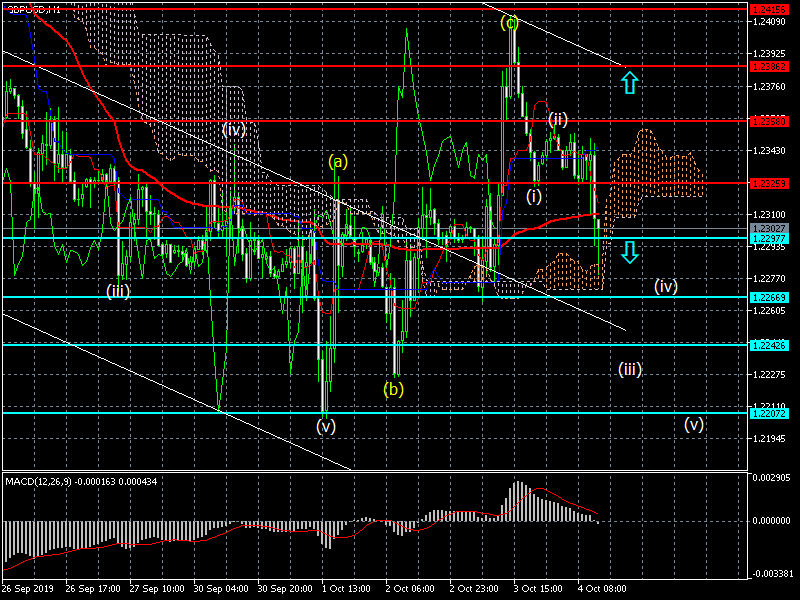Select the red 1.23580 price level tag
The width and height of the screenshot is (800, 600).
point(768,120)
